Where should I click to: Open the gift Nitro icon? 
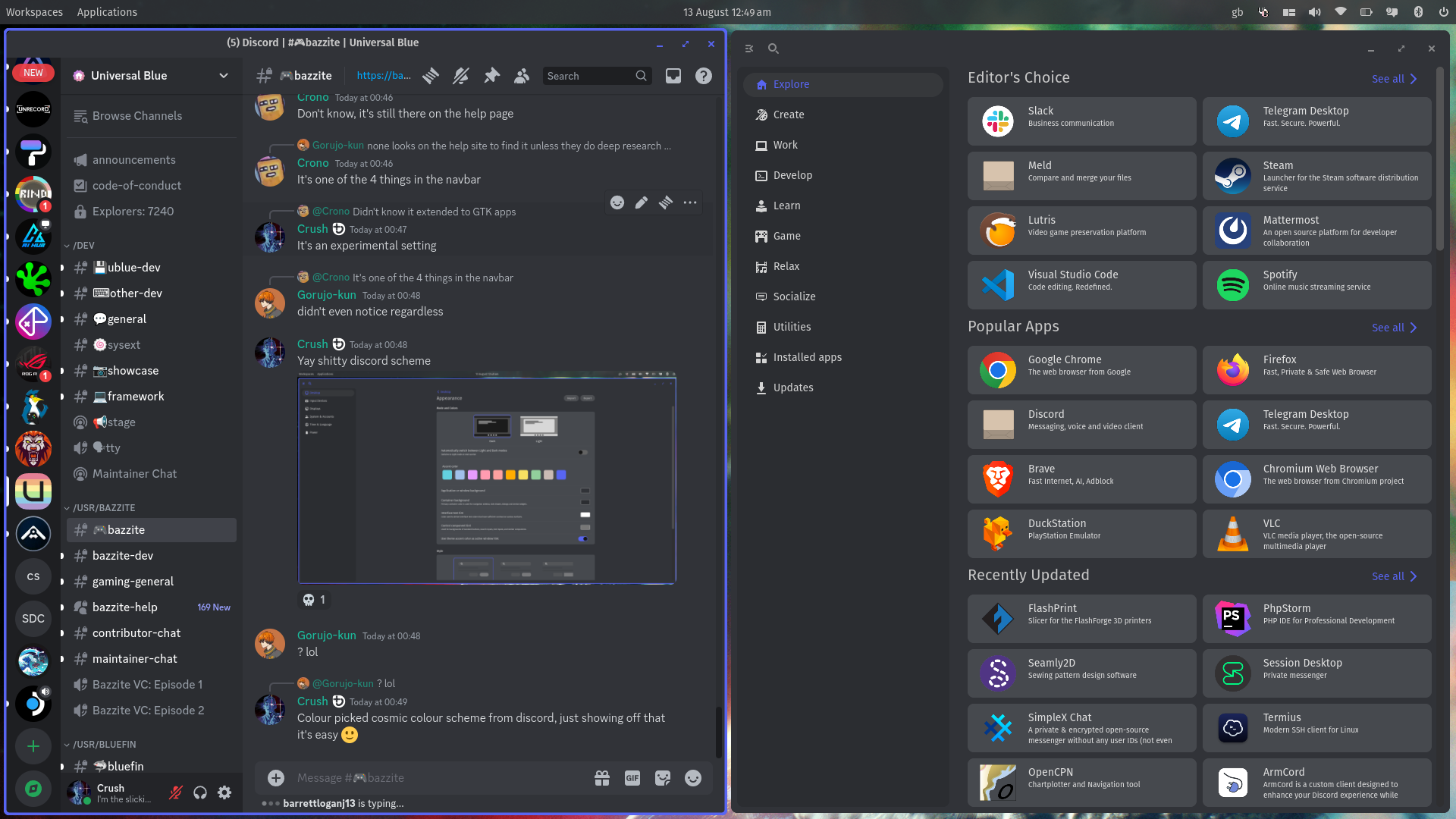click(x=602, y=778)
